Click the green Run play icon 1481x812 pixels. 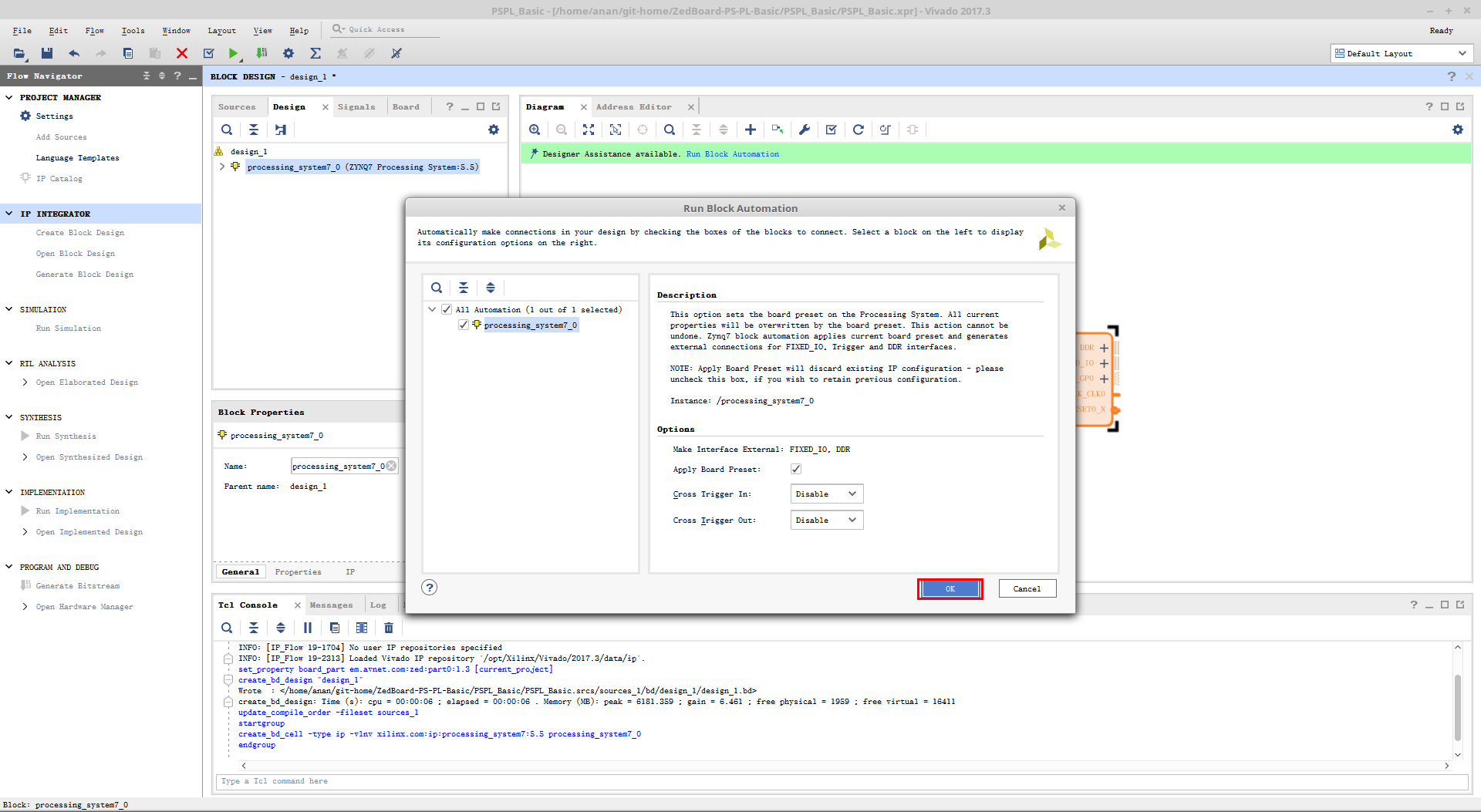(x=233, y=53)
